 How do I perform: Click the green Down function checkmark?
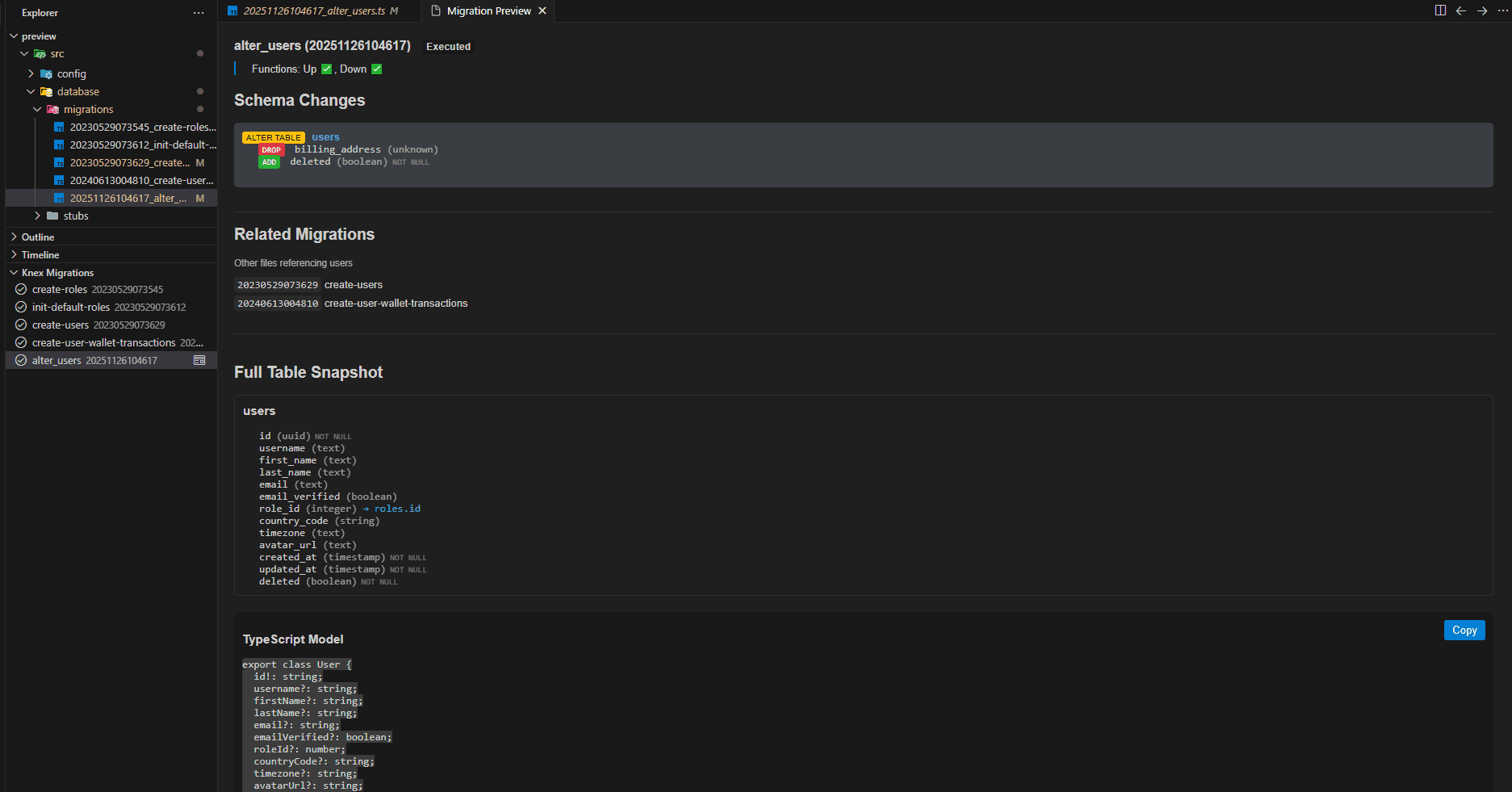377,69
